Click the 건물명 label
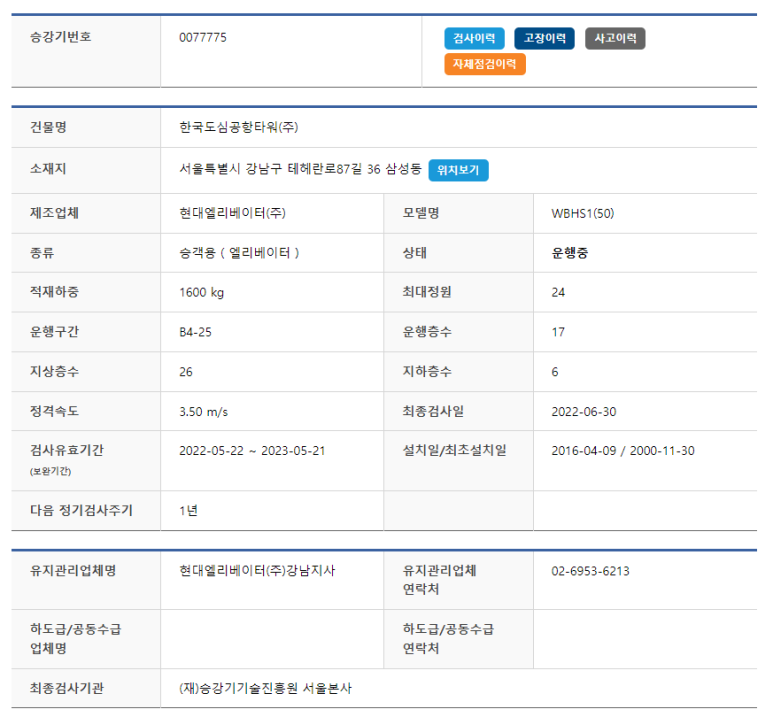Viewport: 773px width, 717px height. coord(48,127)
